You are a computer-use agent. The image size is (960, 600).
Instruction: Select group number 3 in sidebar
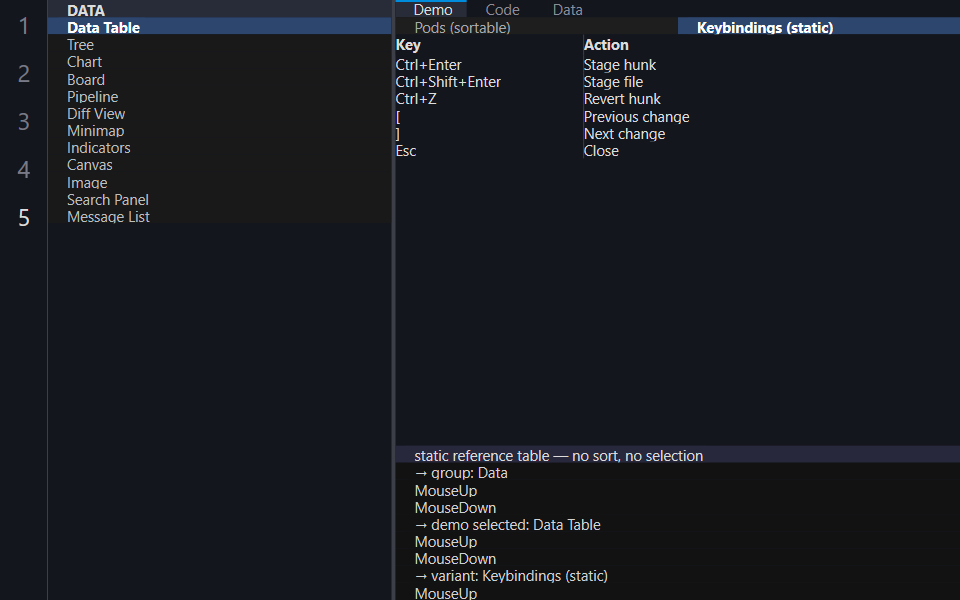point(23,121)
